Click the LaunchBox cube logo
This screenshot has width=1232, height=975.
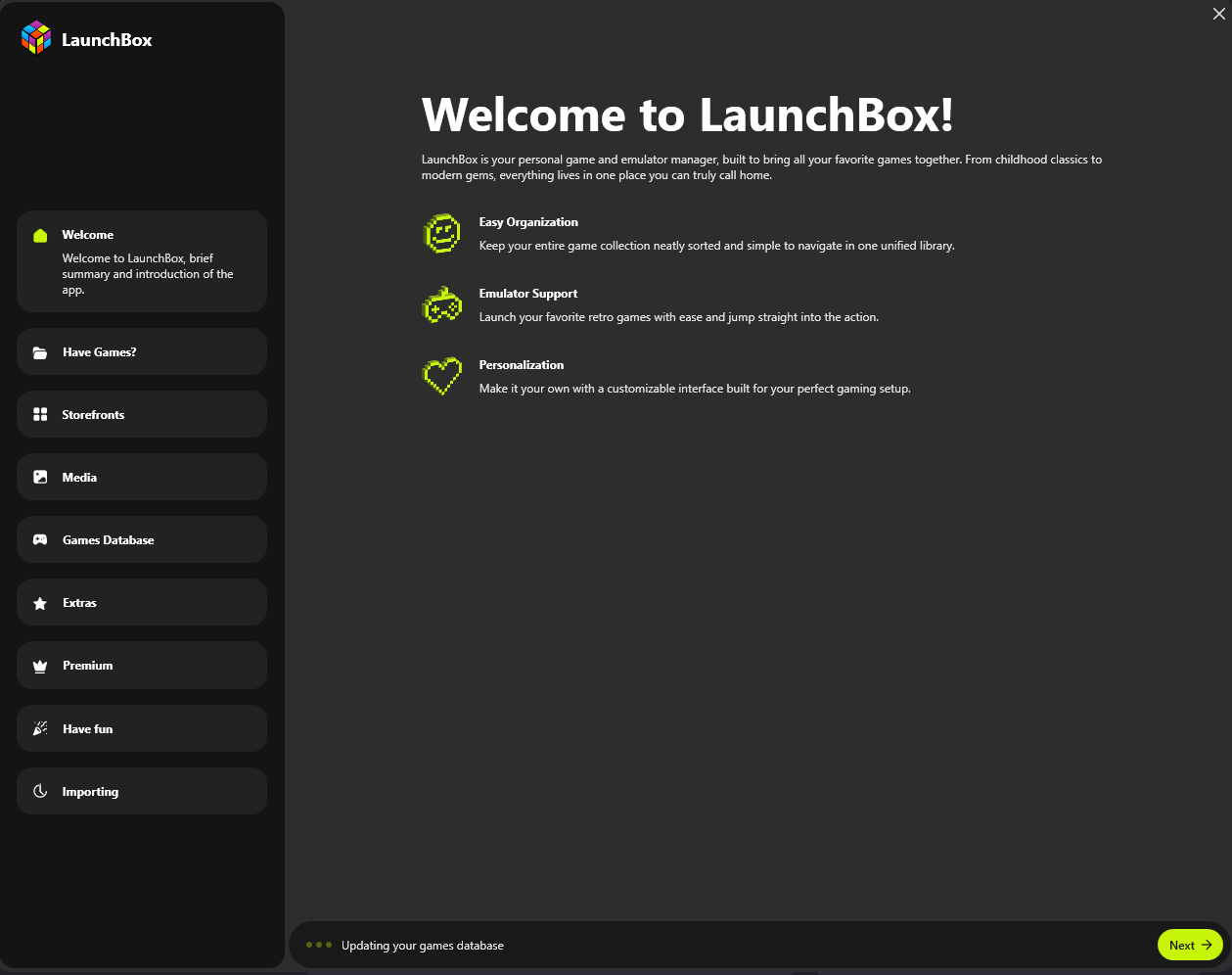tap(36, 38)
